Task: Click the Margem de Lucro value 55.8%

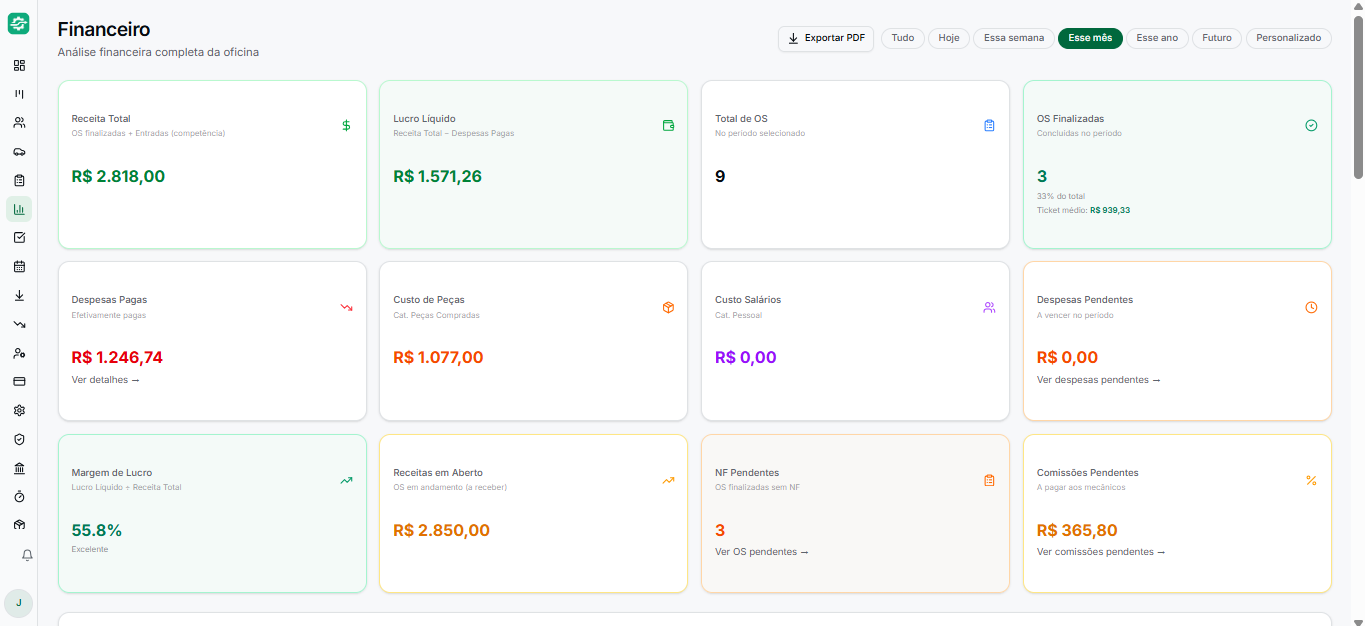Action: [97, 531]
